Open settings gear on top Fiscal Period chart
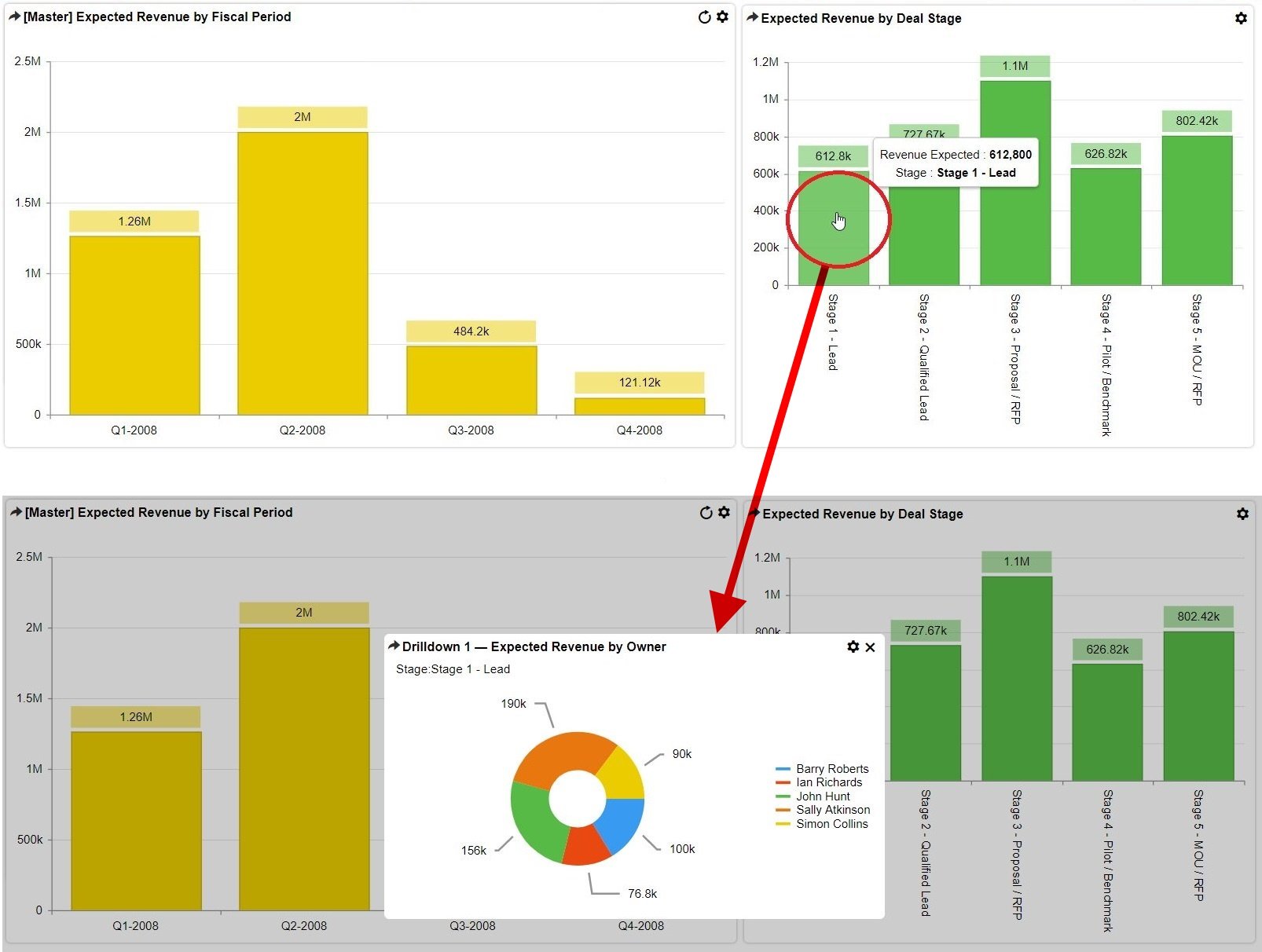The width and height of the screenshot is (1262, 952). [x=722, y=16]
